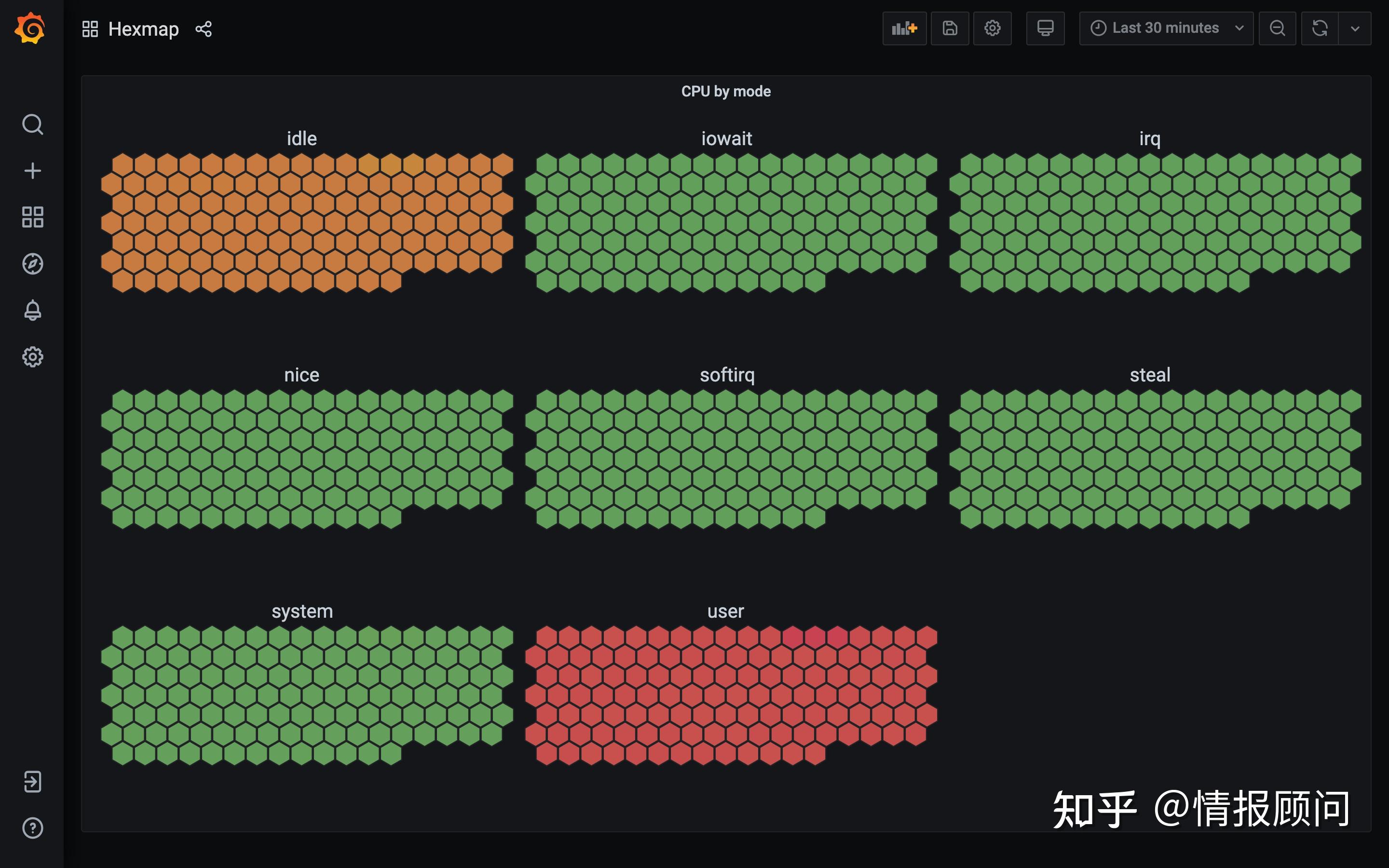Open Alerting via the bell sidebar icon
The height and width of the screenshot is (868, 1389).
pos(33,310)
